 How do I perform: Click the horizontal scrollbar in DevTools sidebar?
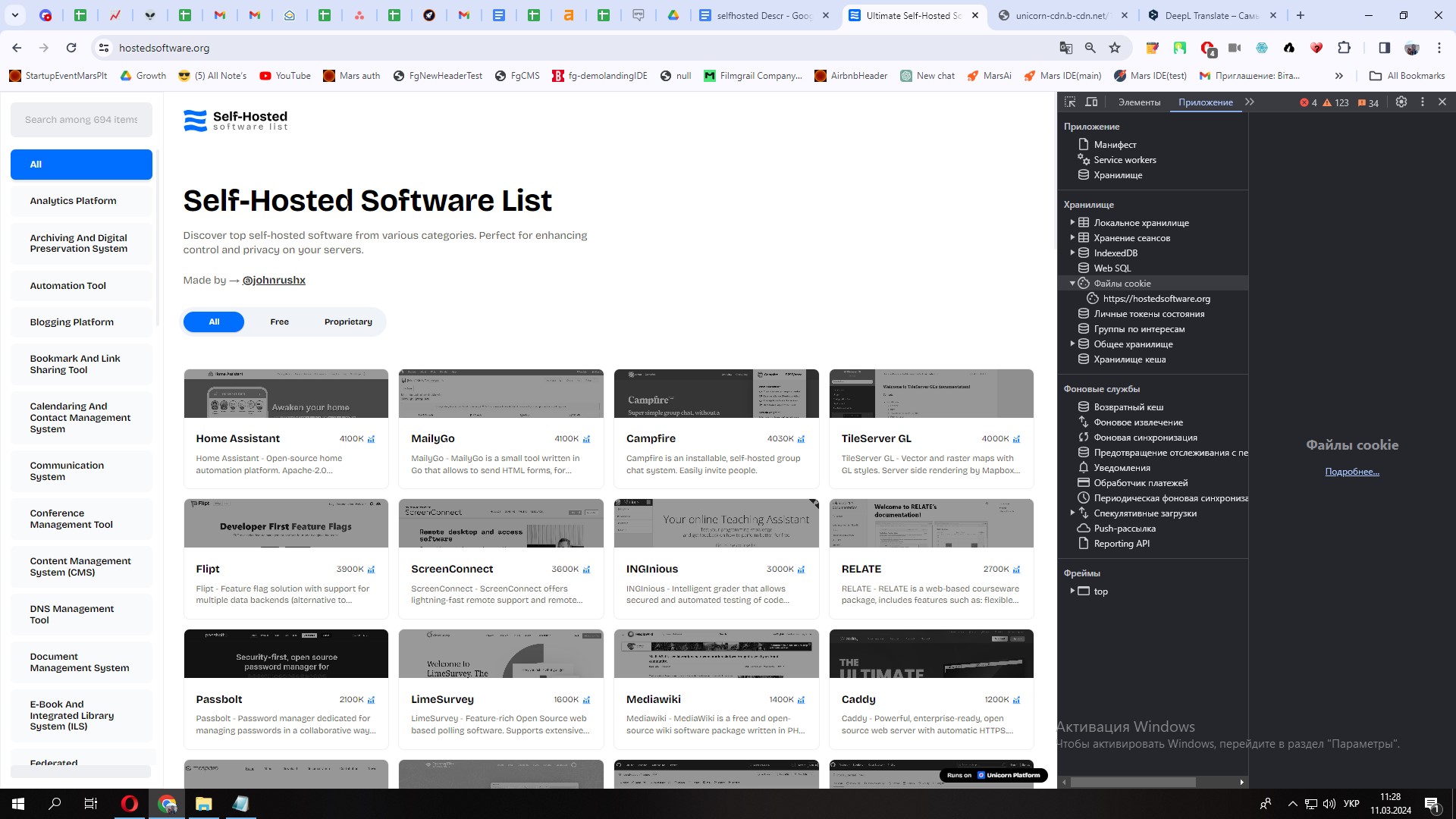coord(1133,782)
